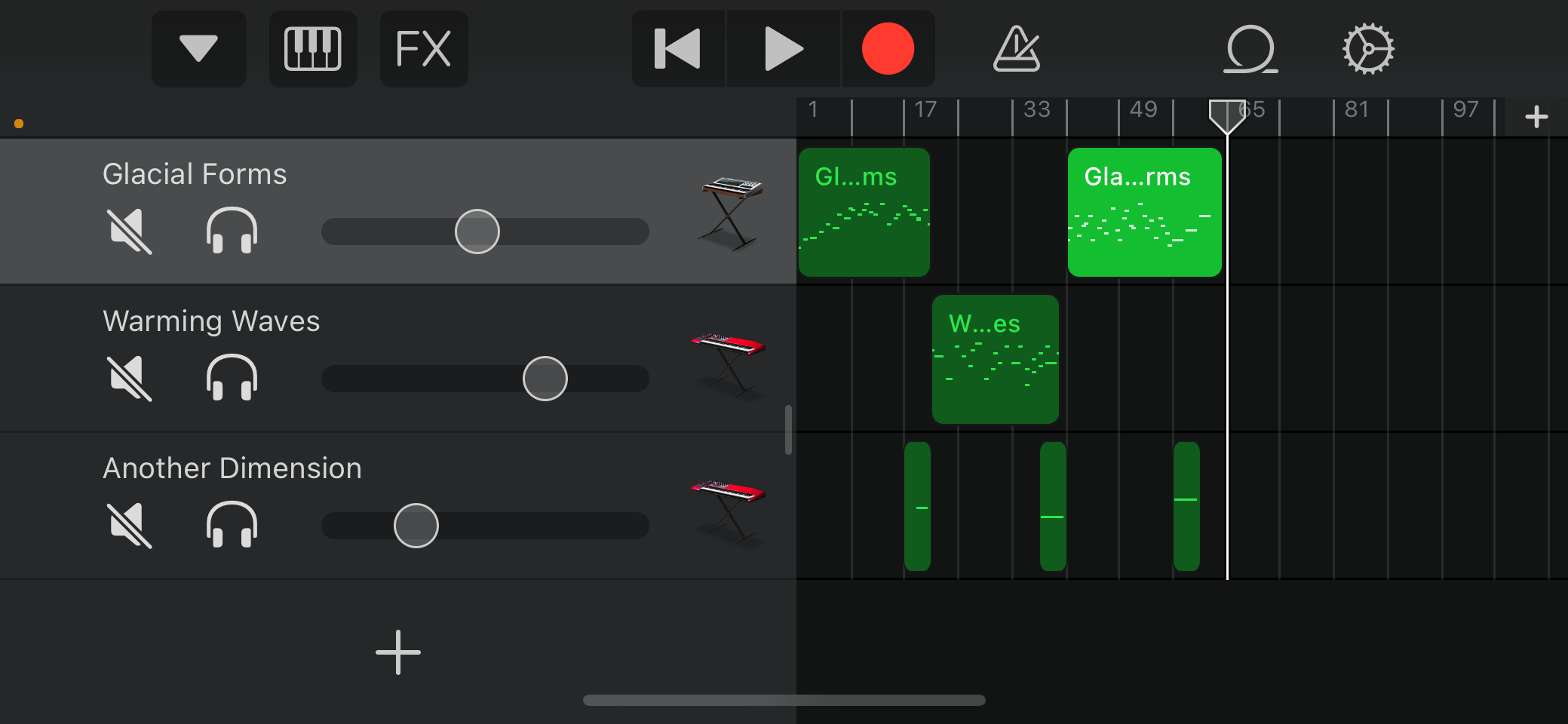Toggle the metronome on or off
Screen dimensions: 1568x724
pyautogui.click(x=1017, y=49)
